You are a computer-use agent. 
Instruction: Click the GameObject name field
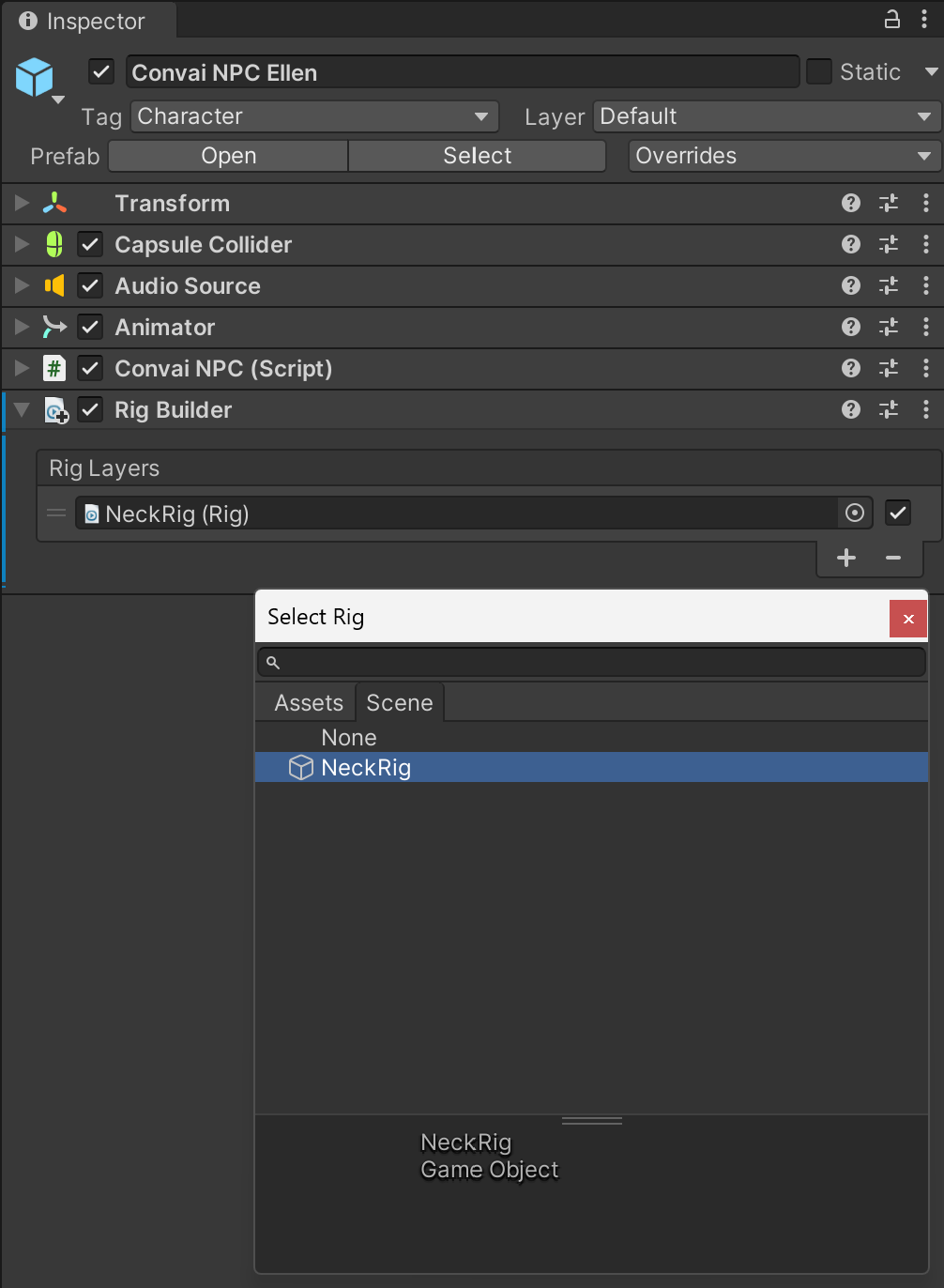tap(463, 72)
